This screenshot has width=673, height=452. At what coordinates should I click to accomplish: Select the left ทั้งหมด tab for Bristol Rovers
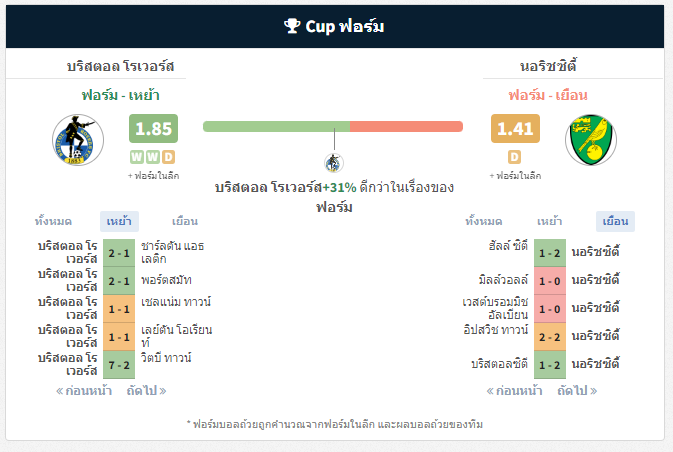click(x=53, y=221)
